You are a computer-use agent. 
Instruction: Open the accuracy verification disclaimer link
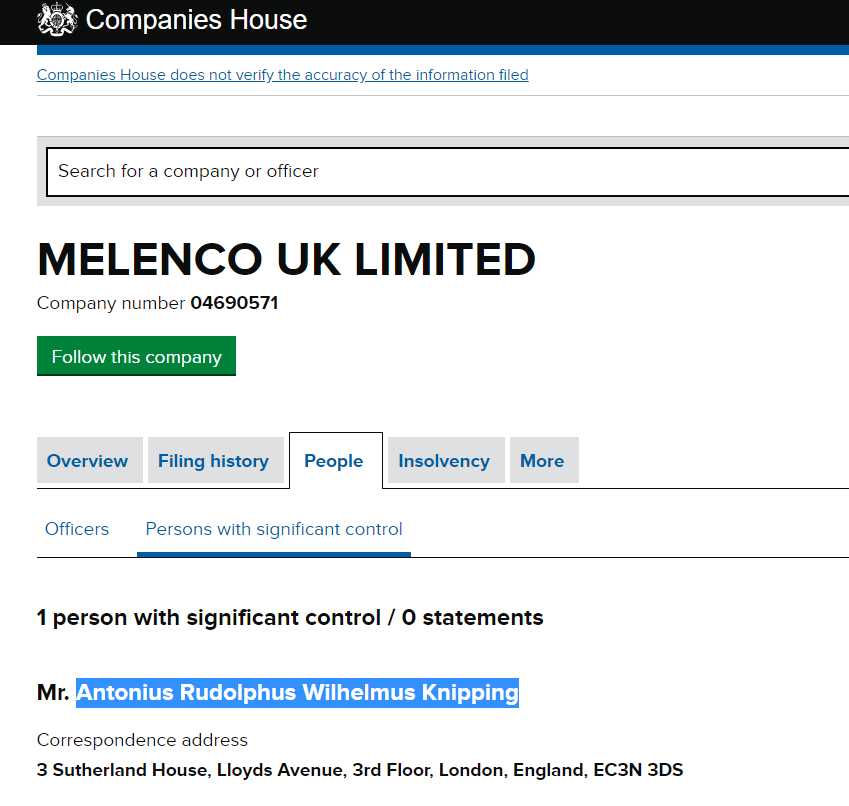(282, 75)
